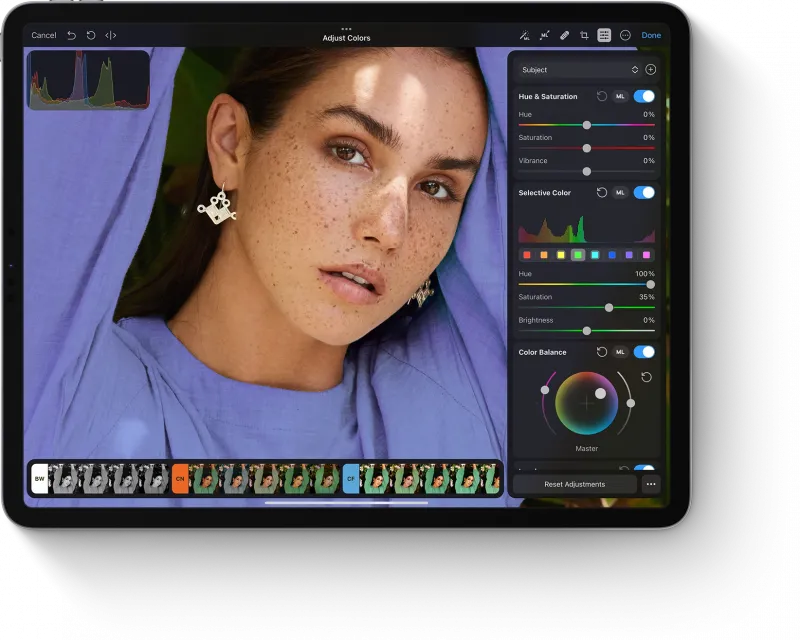The width and height of the screenshot is (800, 640).
Task: Turn off the Selective Color switch
Action: click(x=644, y=192)
